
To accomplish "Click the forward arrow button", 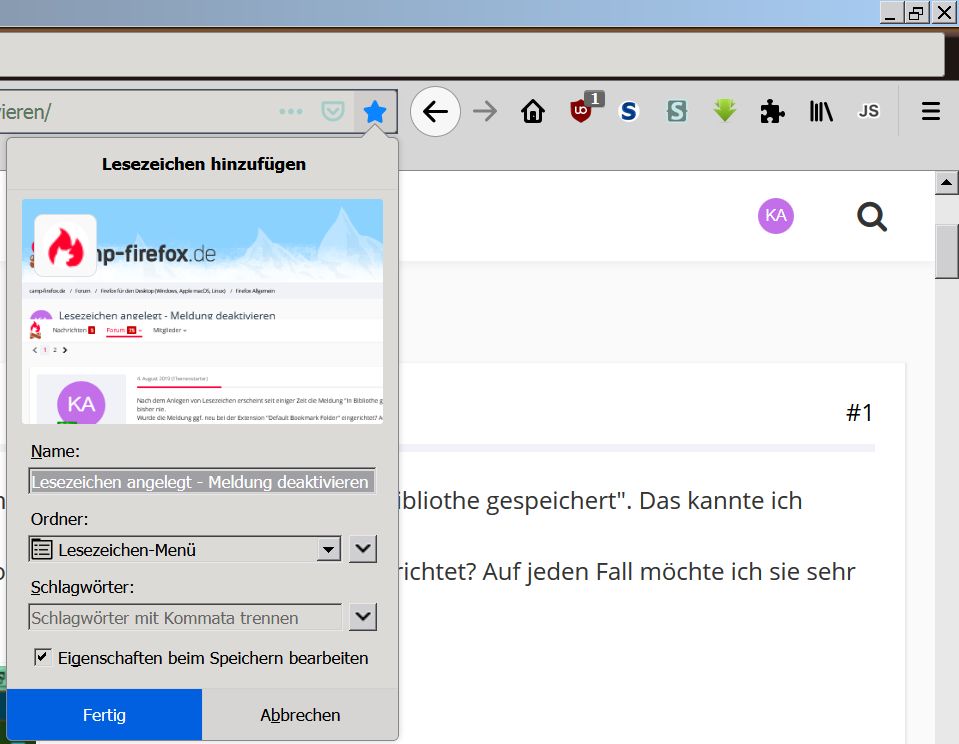I will (485, 111).
